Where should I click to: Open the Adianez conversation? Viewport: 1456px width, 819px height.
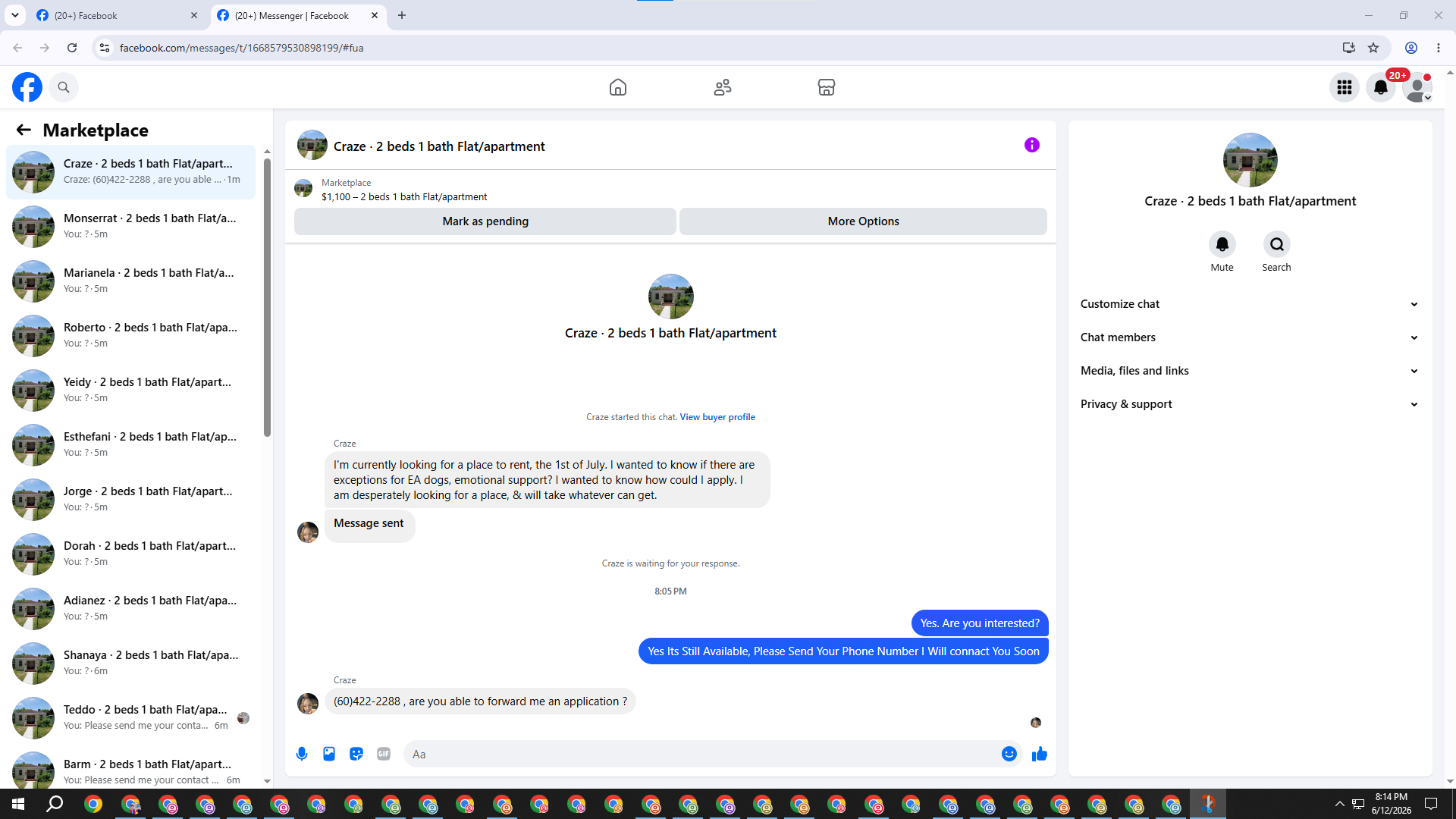131,609
